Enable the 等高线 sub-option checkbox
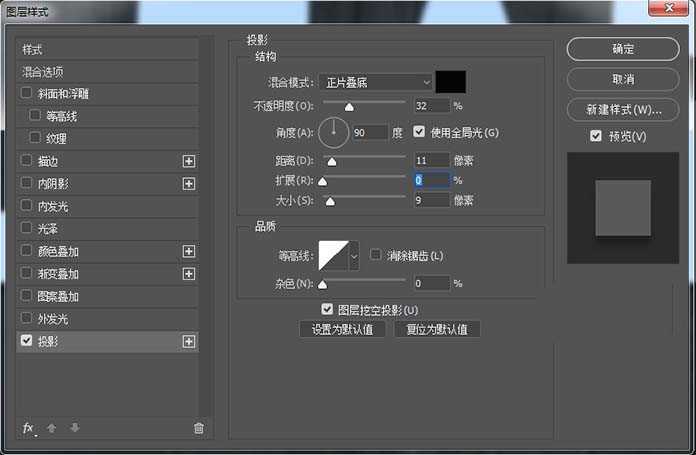Screen dimensions: 696x455 [x=35, y=115]
